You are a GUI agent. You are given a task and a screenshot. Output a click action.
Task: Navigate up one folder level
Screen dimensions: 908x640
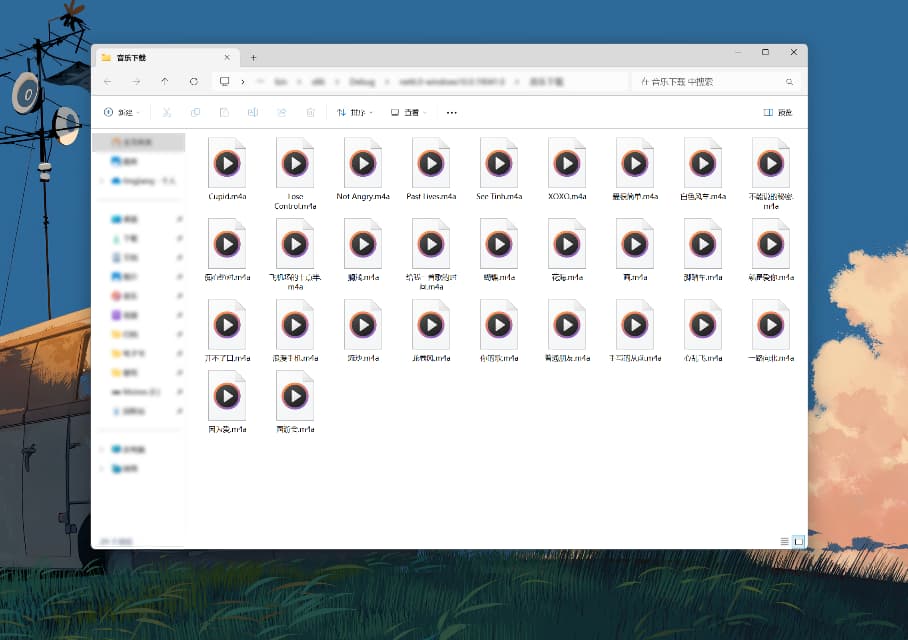point(165,81)
